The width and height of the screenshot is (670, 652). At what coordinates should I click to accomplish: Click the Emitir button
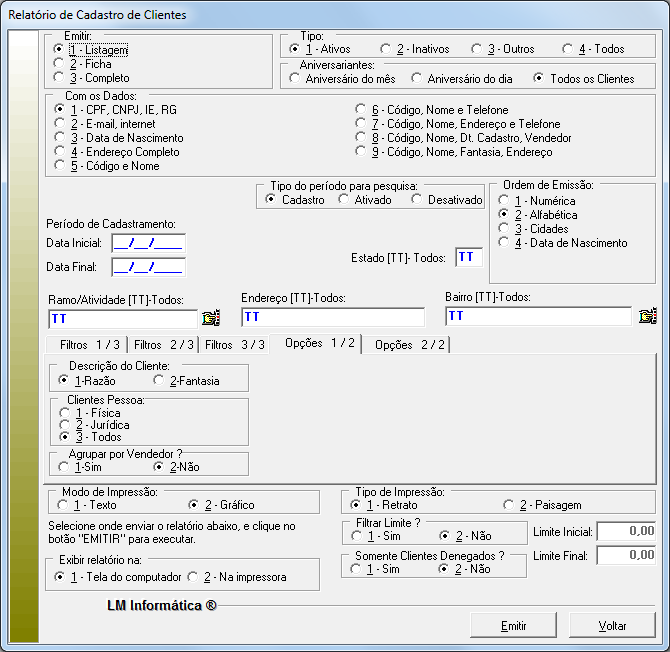(513, 625)
